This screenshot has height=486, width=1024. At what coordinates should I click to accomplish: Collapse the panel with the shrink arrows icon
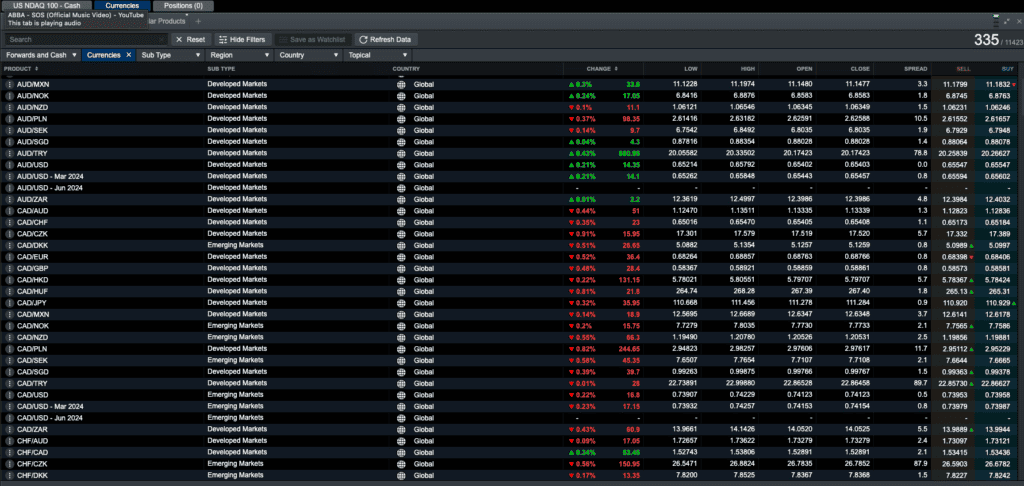pos(1008,21)
